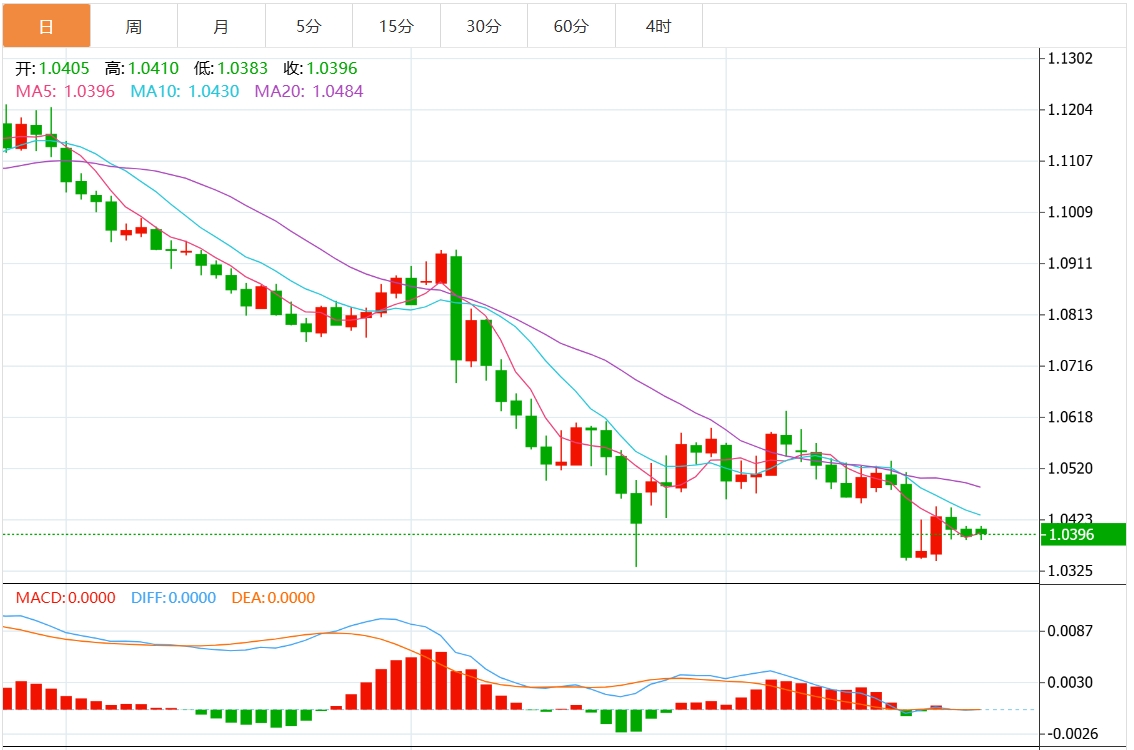Select the 60分 timeframe
Viewport: 1134px width, 750px height.
click(x=570, y=25)
